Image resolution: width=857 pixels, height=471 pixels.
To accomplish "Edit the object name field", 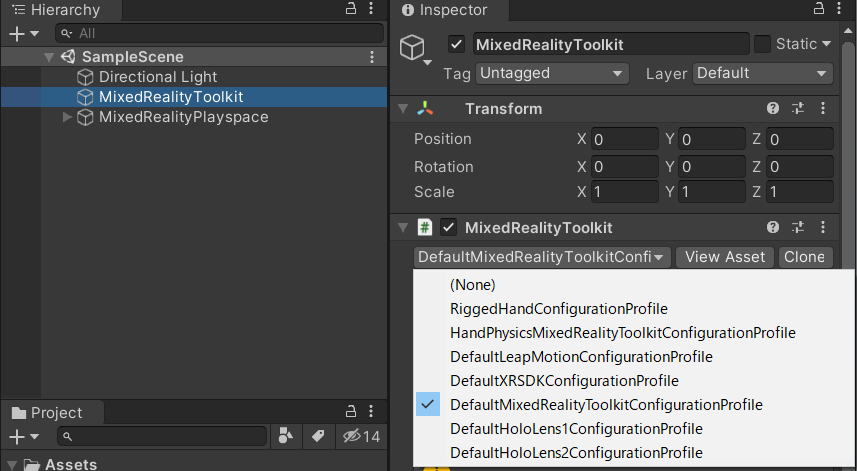I will [x=611, y=44].
